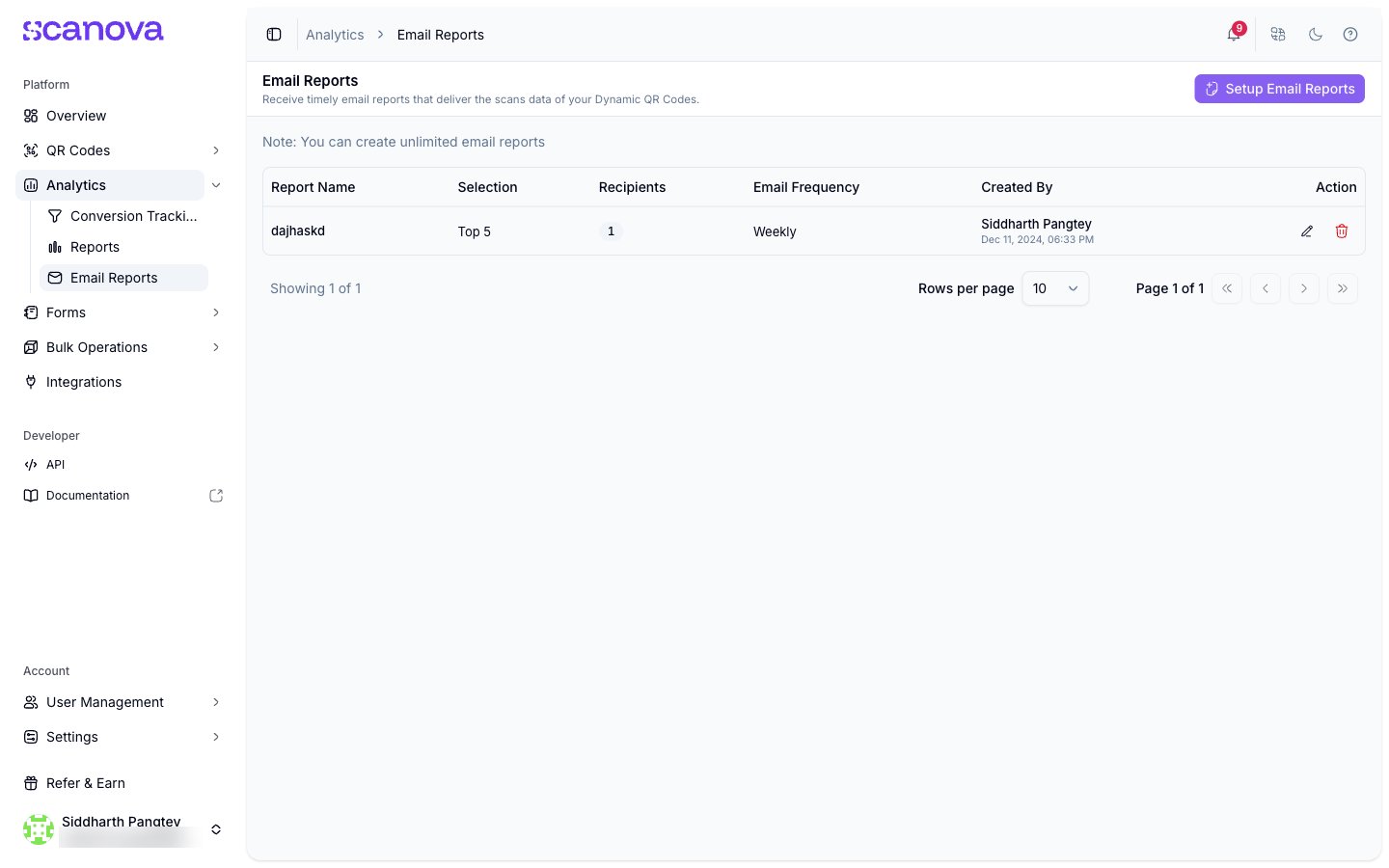1389x868 pixels.
Task: Expand the User Management submenu
Action: click(216, 702)
